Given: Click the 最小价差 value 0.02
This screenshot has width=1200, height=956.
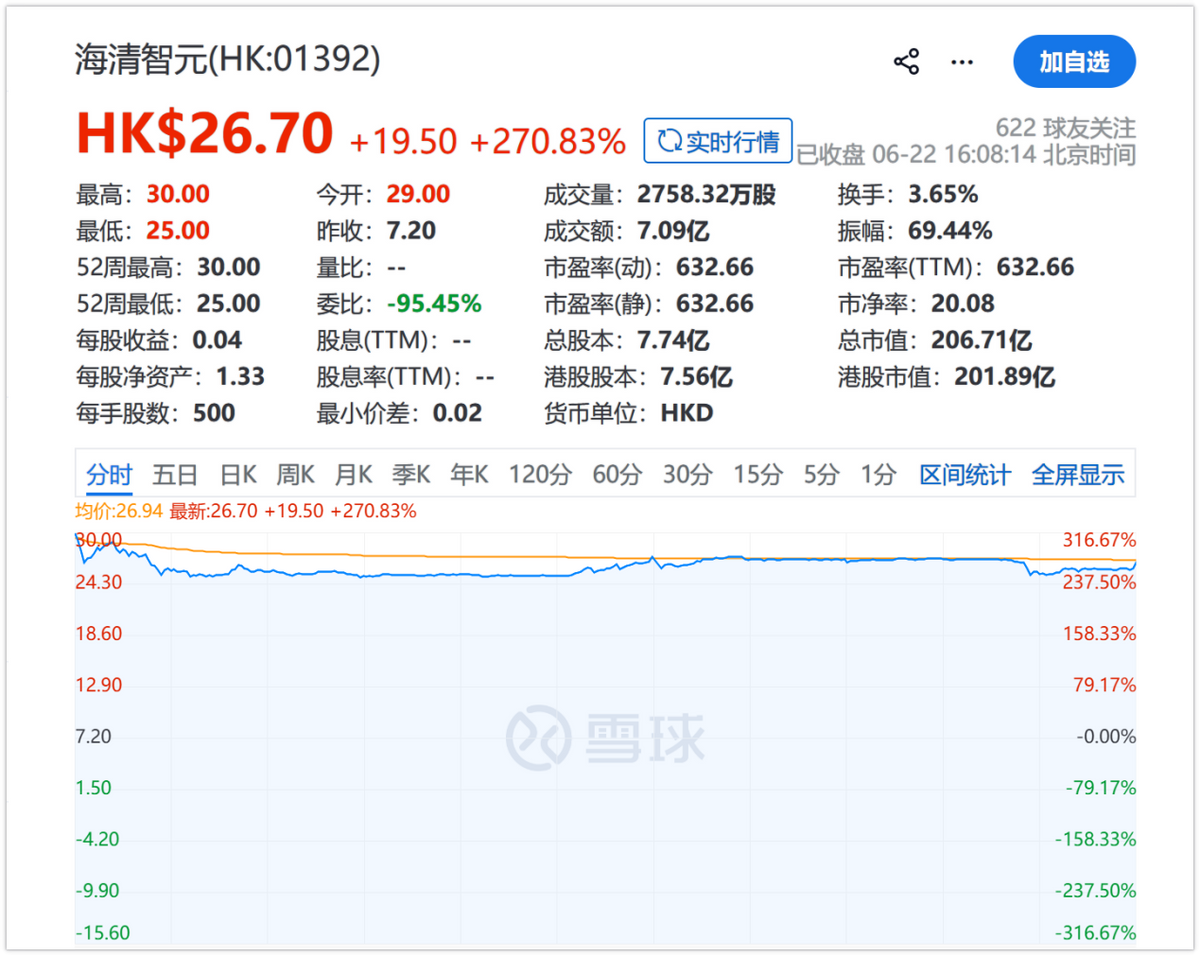Looking at the screenshot, I should pos(457,413).
